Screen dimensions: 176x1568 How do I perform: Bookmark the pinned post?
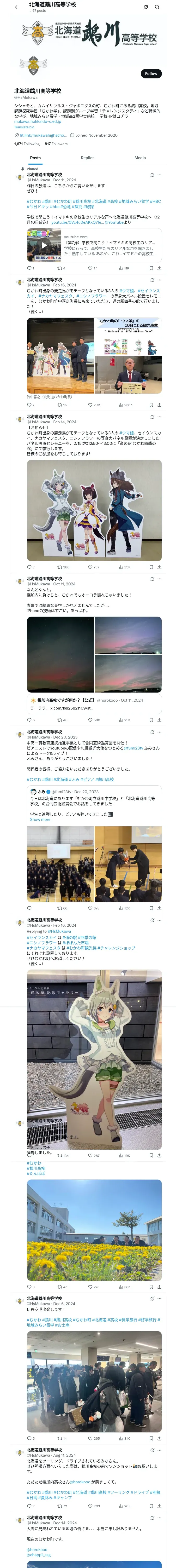151,268
